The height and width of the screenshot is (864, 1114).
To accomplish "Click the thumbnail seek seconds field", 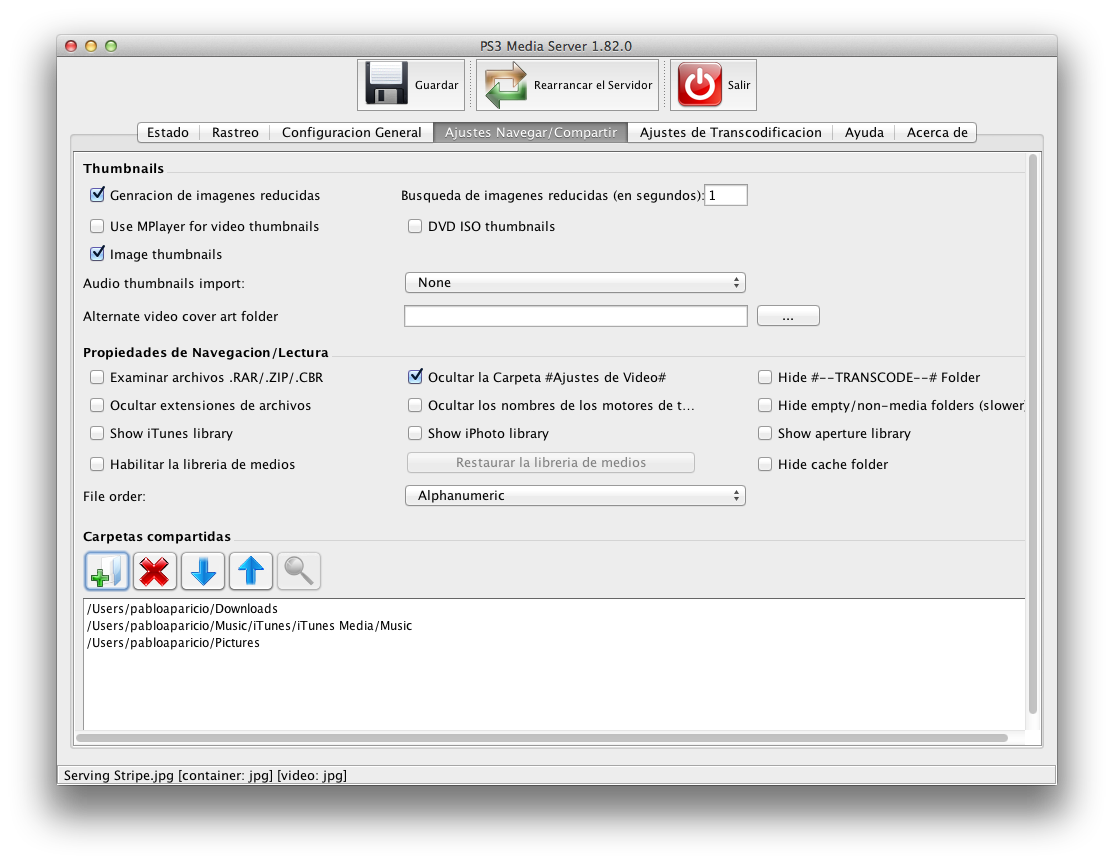I will (725, 195).
